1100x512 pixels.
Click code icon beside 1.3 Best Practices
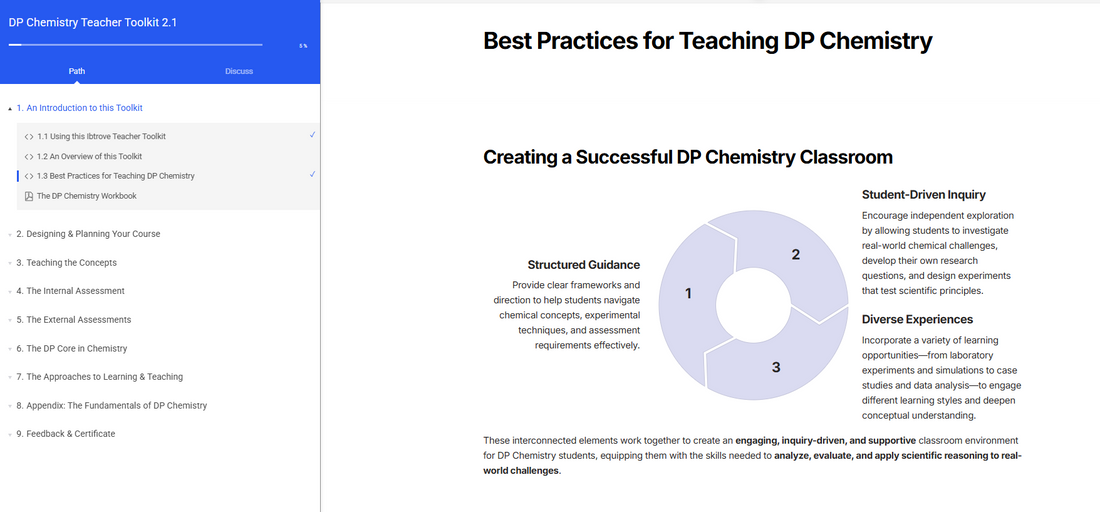coord(29,176)
